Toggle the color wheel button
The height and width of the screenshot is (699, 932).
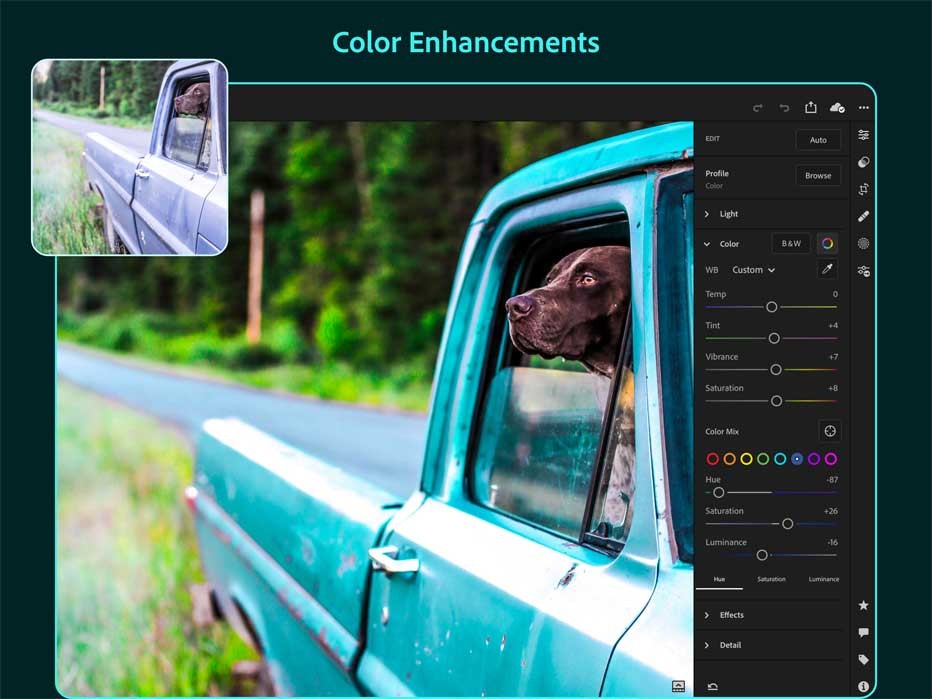click(826, 243)
